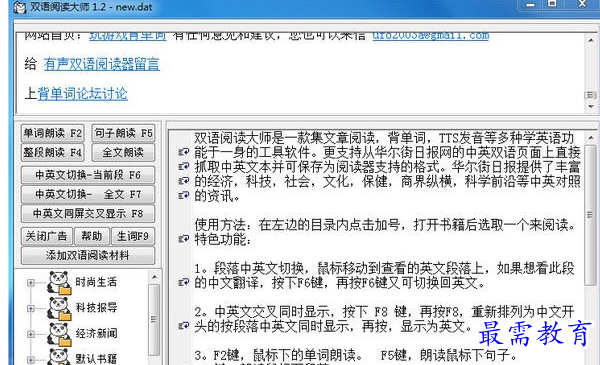600x365 pixels.
Task: Click text line 使用方法：在左边的目录内点击加号
Action: (x=385, y=225)
